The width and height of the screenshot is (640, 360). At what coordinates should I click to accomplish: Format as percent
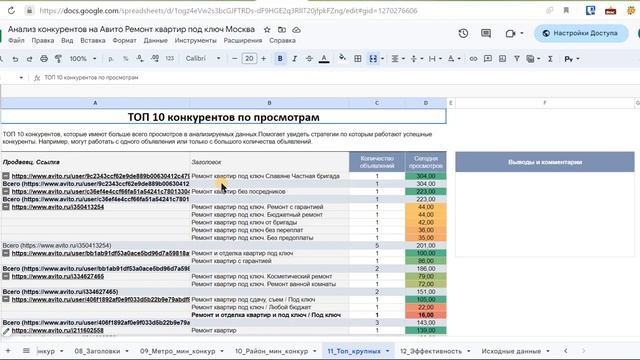[x=126, y=59]
